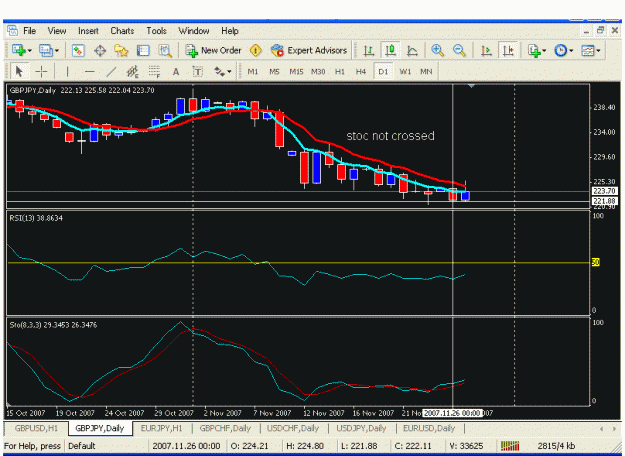Click the New Chart icon
This screenshot has height=456, width=625.
(x=18, y=51)
